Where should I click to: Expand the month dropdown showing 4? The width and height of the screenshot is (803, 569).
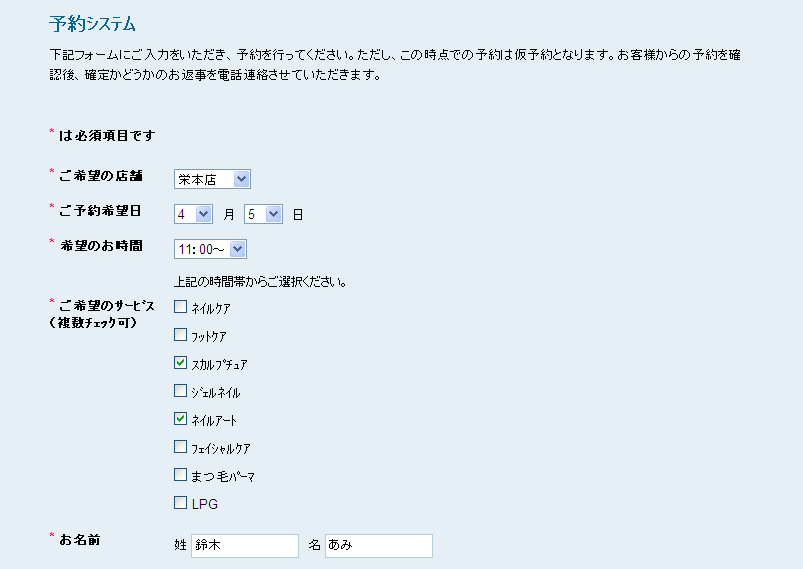click(193, 214)
